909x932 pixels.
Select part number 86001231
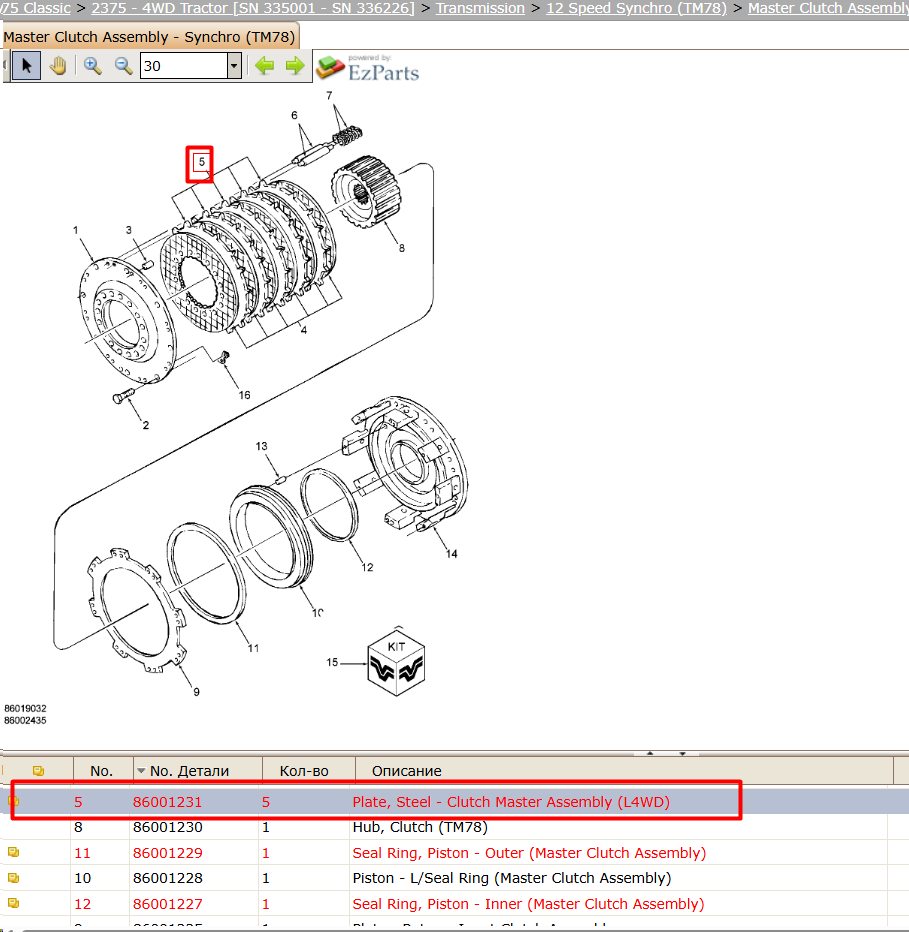pyautogui.click(x=168, y=802)
